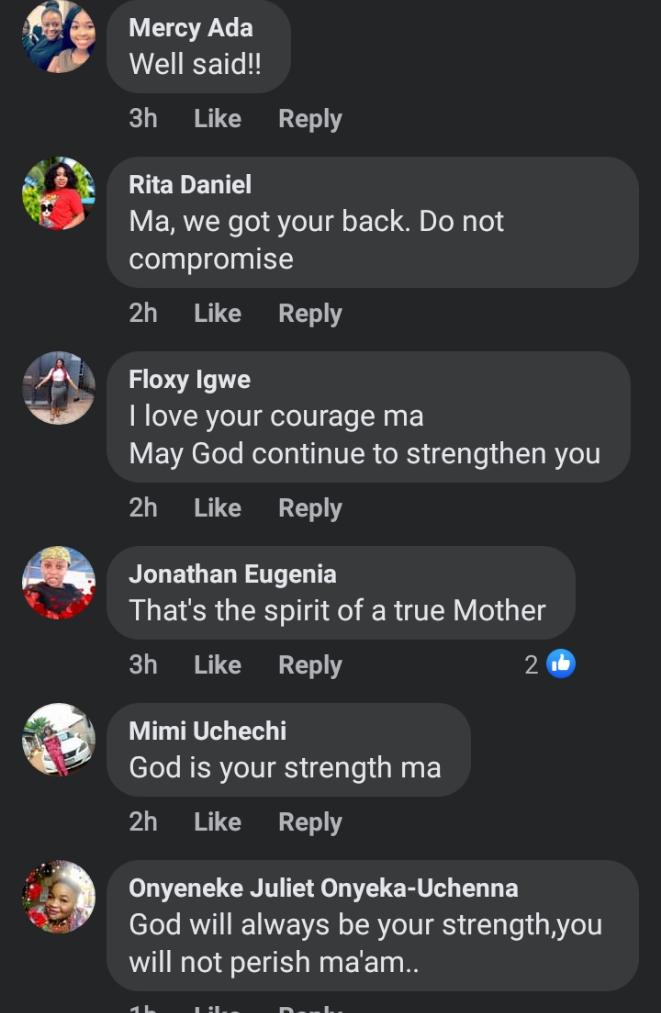Reply to Floxy Igwe's comment
Image resolution: width=661 pixels, height=1013 pixels.
(x=310, y=508)
